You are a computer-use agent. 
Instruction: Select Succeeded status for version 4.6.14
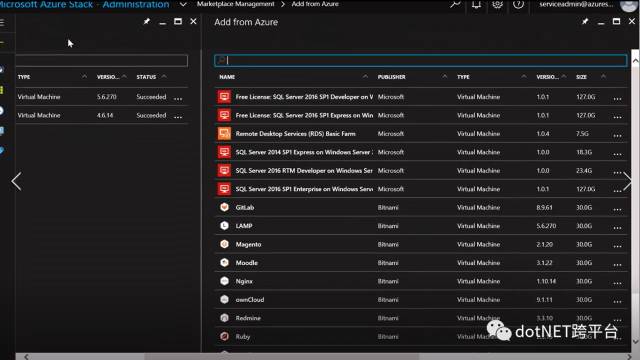(x=151, y=115)
